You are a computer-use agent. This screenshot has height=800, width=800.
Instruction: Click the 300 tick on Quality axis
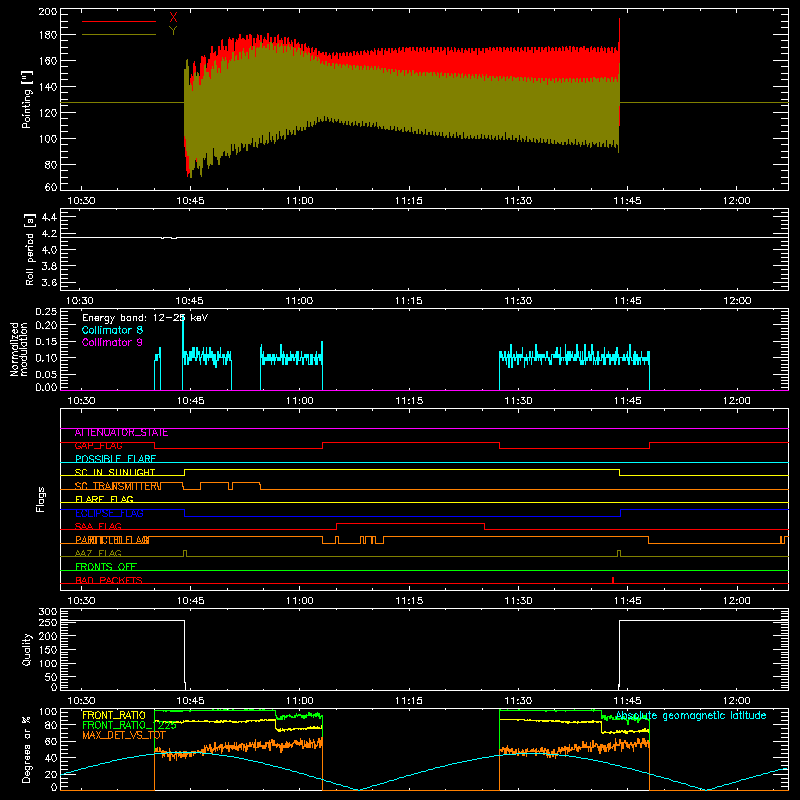click(x=47, y=612)
